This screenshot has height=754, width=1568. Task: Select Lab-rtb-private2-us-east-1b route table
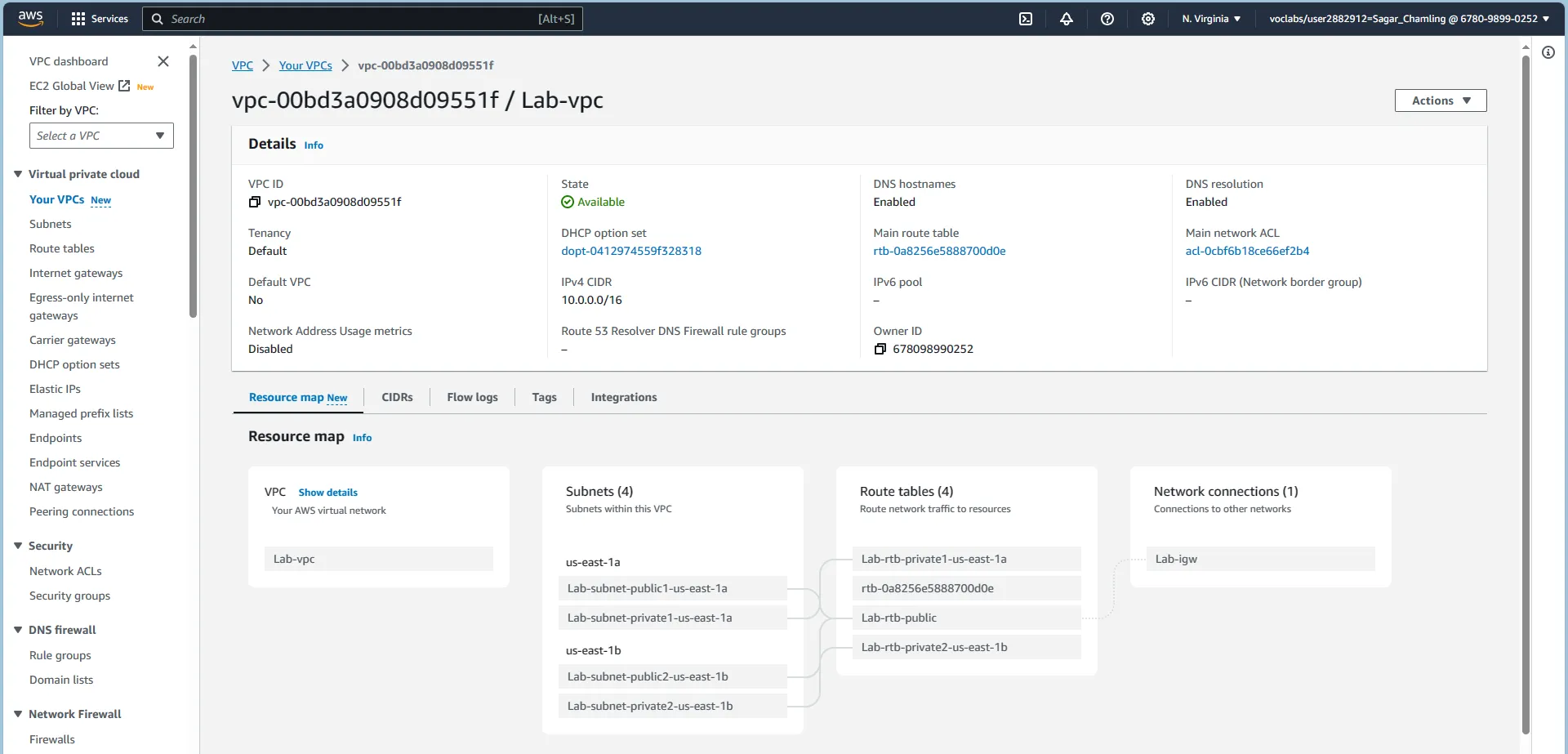click(x=967, y=647)
